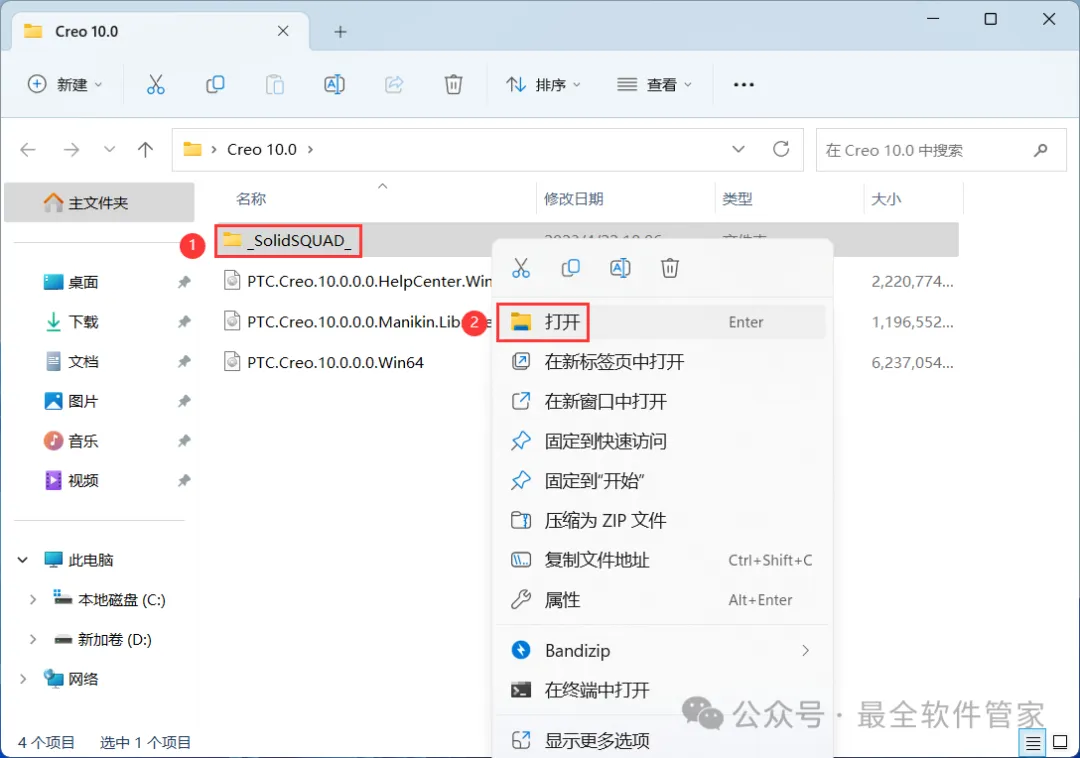
Task: Unpin 桌面 using its pin icon
Action: tap(184, 282)
